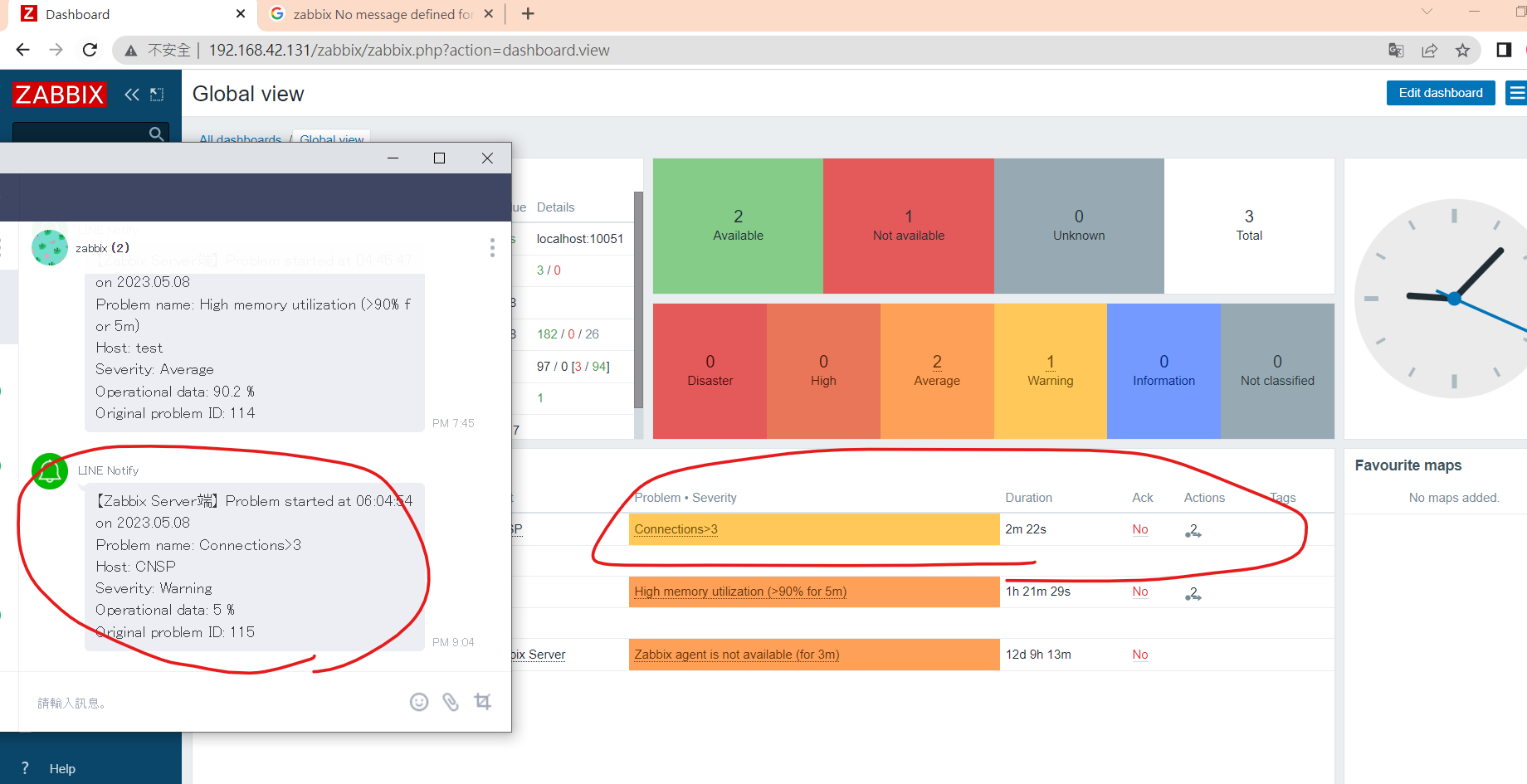This screenshot has width=1527, height=784.
Task: Click the browser forward arrow
Action: (56, 50)
